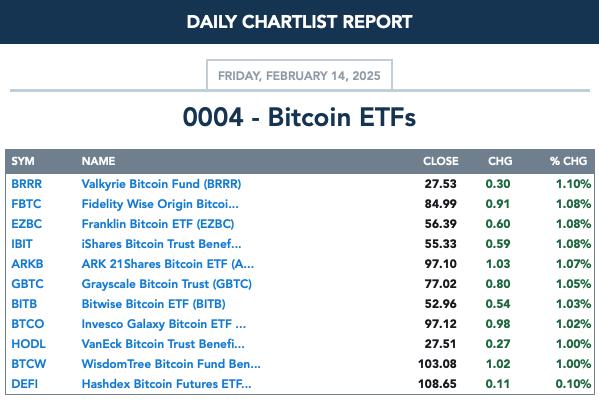The height and width of the screenshot is (401, 599).
Task: Click Invesco Galaxy Bitcoin ETF link
Action: [x=164, y=324]
